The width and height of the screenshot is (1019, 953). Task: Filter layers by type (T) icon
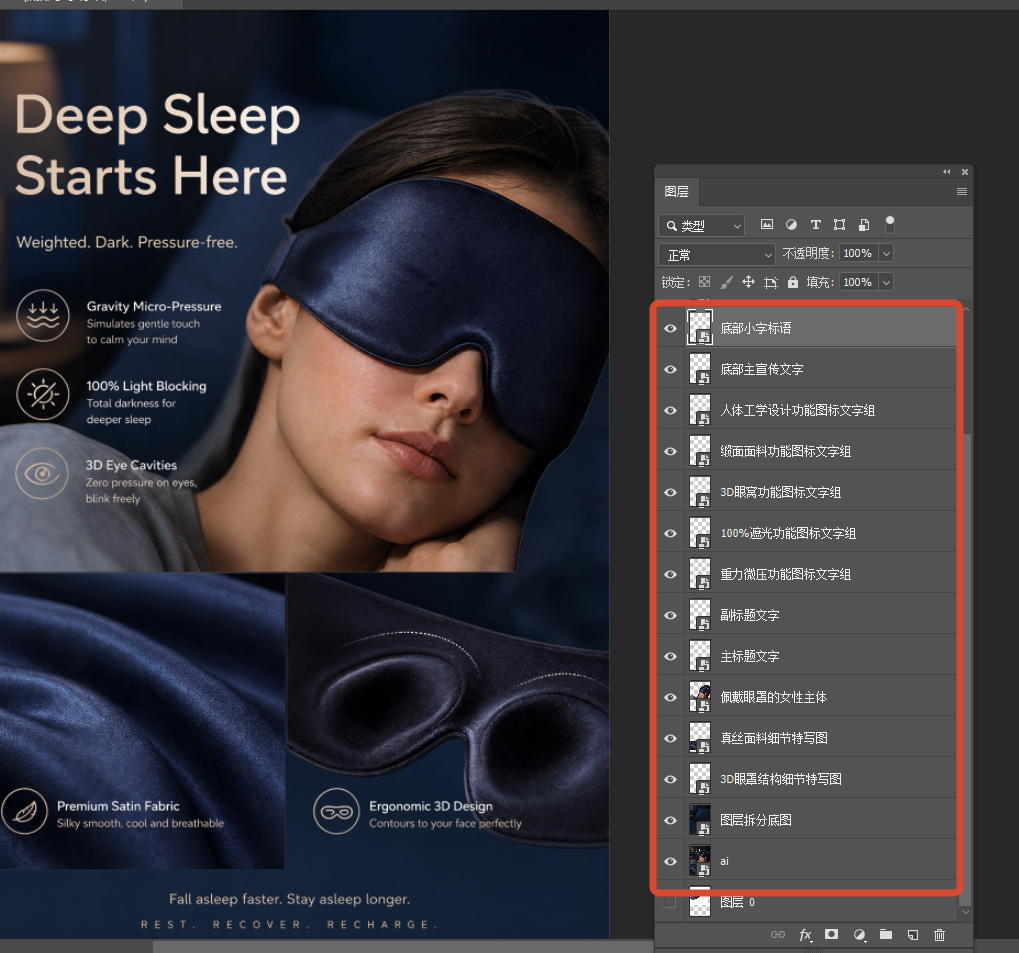816,225
